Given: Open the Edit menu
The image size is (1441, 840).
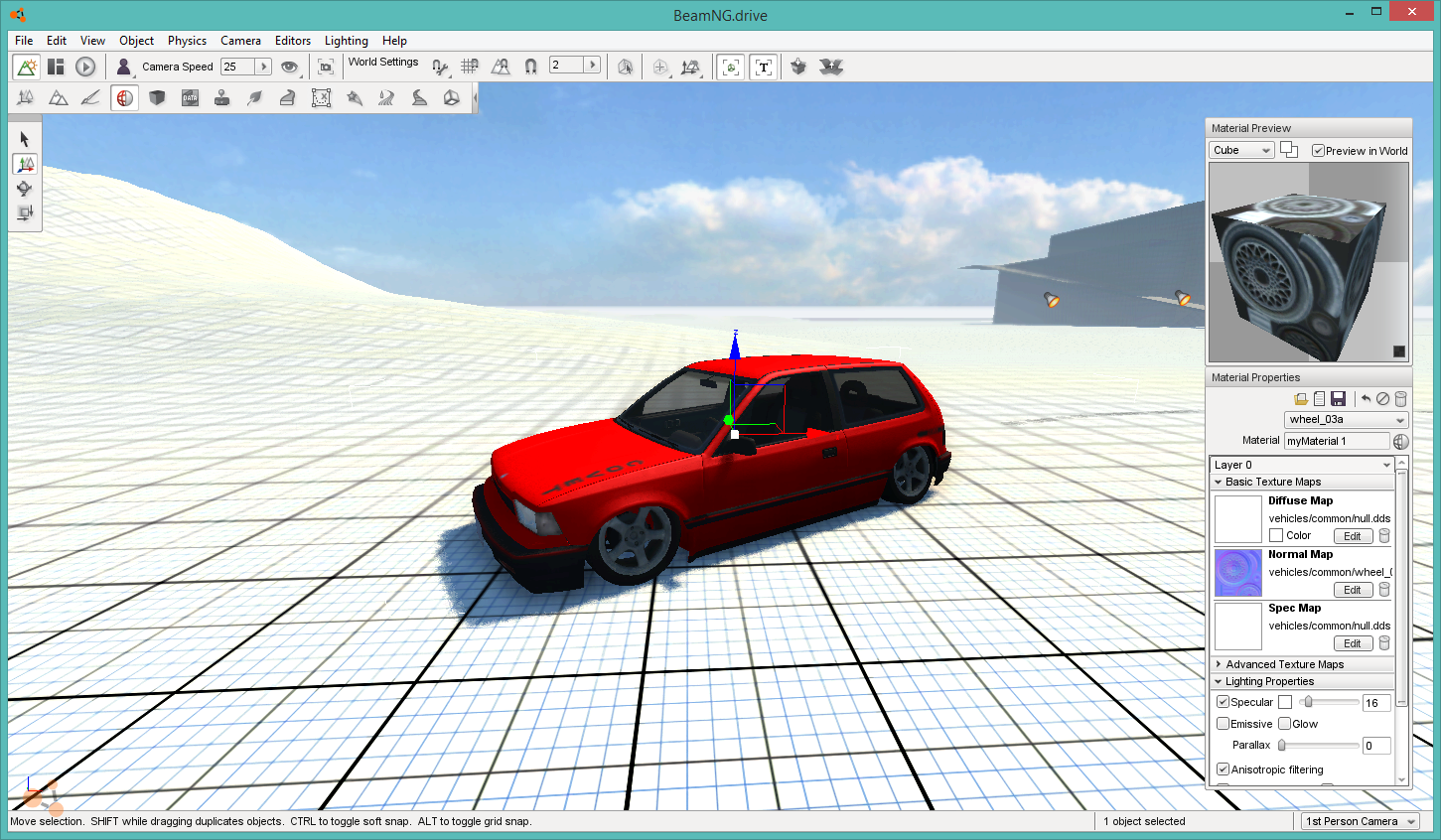Looking at the screenshot, I should [x=57, y=41].
